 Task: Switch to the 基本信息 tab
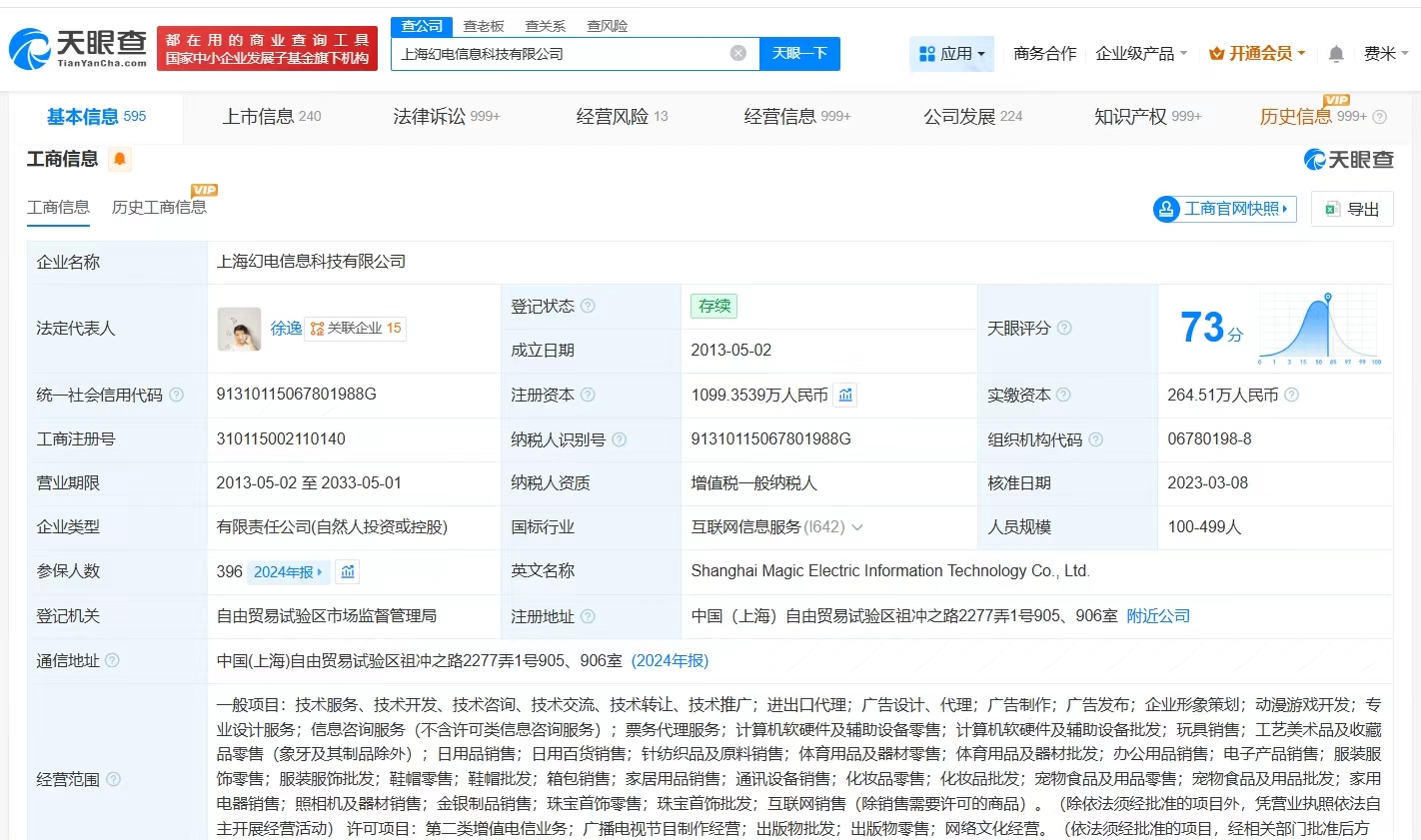click(97, 117)
